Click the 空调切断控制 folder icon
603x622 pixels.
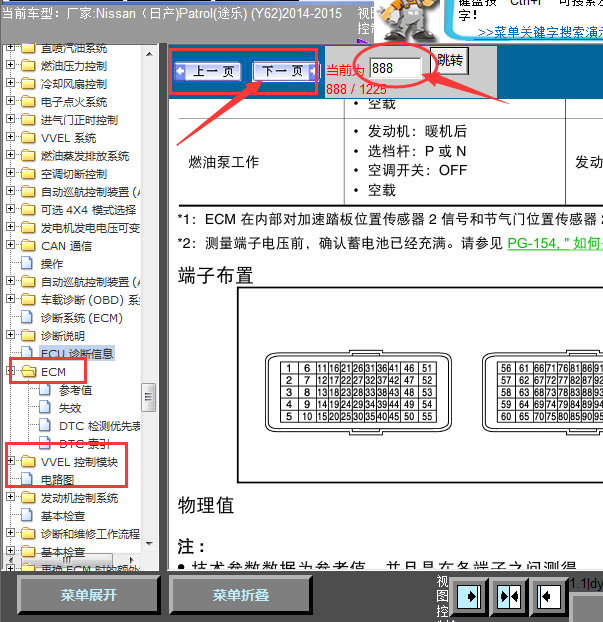point(28,173)
